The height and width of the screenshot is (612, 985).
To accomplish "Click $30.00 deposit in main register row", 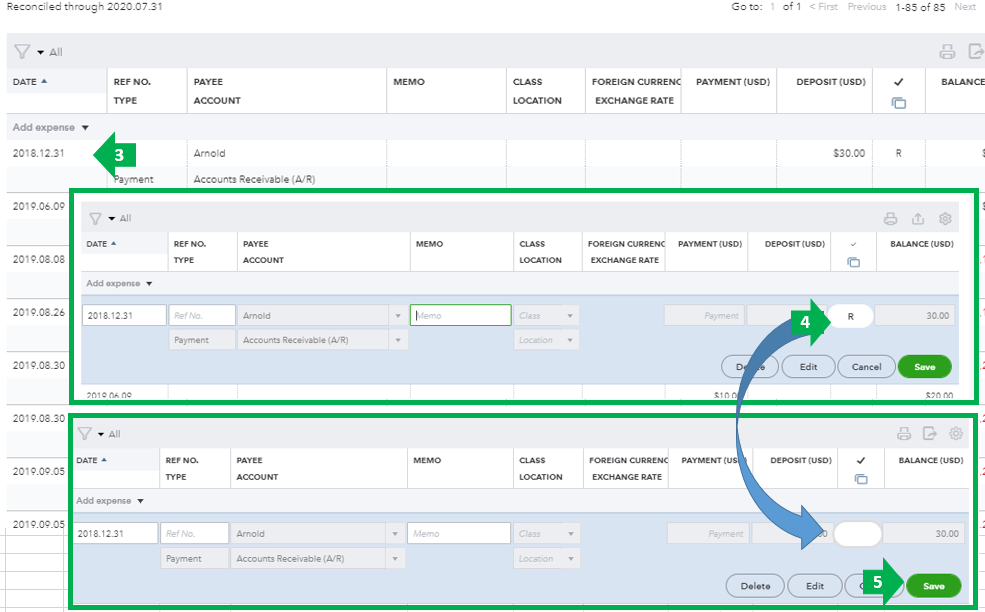I will pyautogui.click(x=849, y=153).
